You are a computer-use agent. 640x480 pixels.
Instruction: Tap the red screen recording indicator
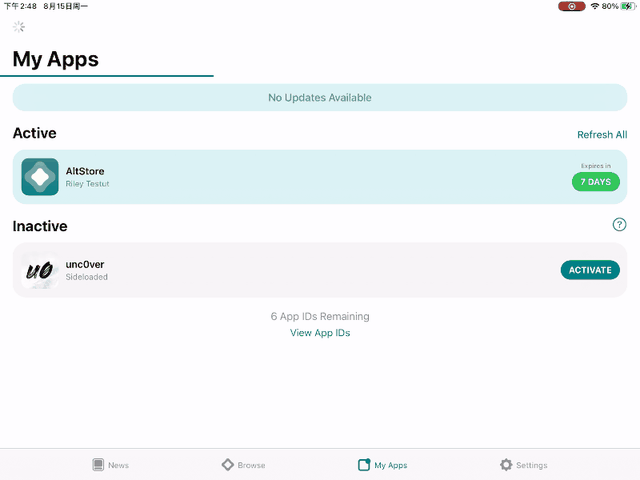click(571, 6)
